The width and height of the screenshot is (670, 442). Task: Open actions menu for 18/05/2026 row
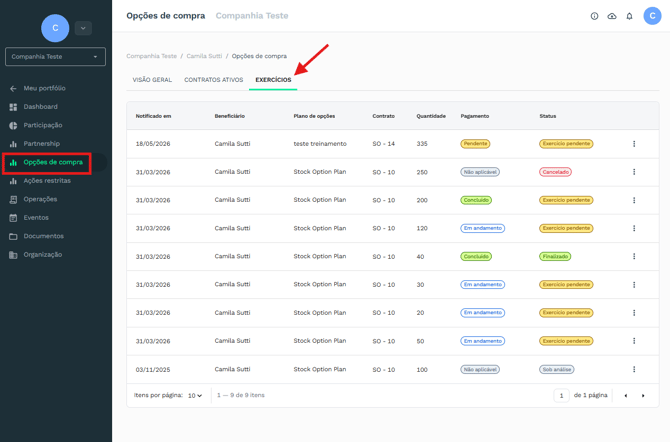coord(634,144)
